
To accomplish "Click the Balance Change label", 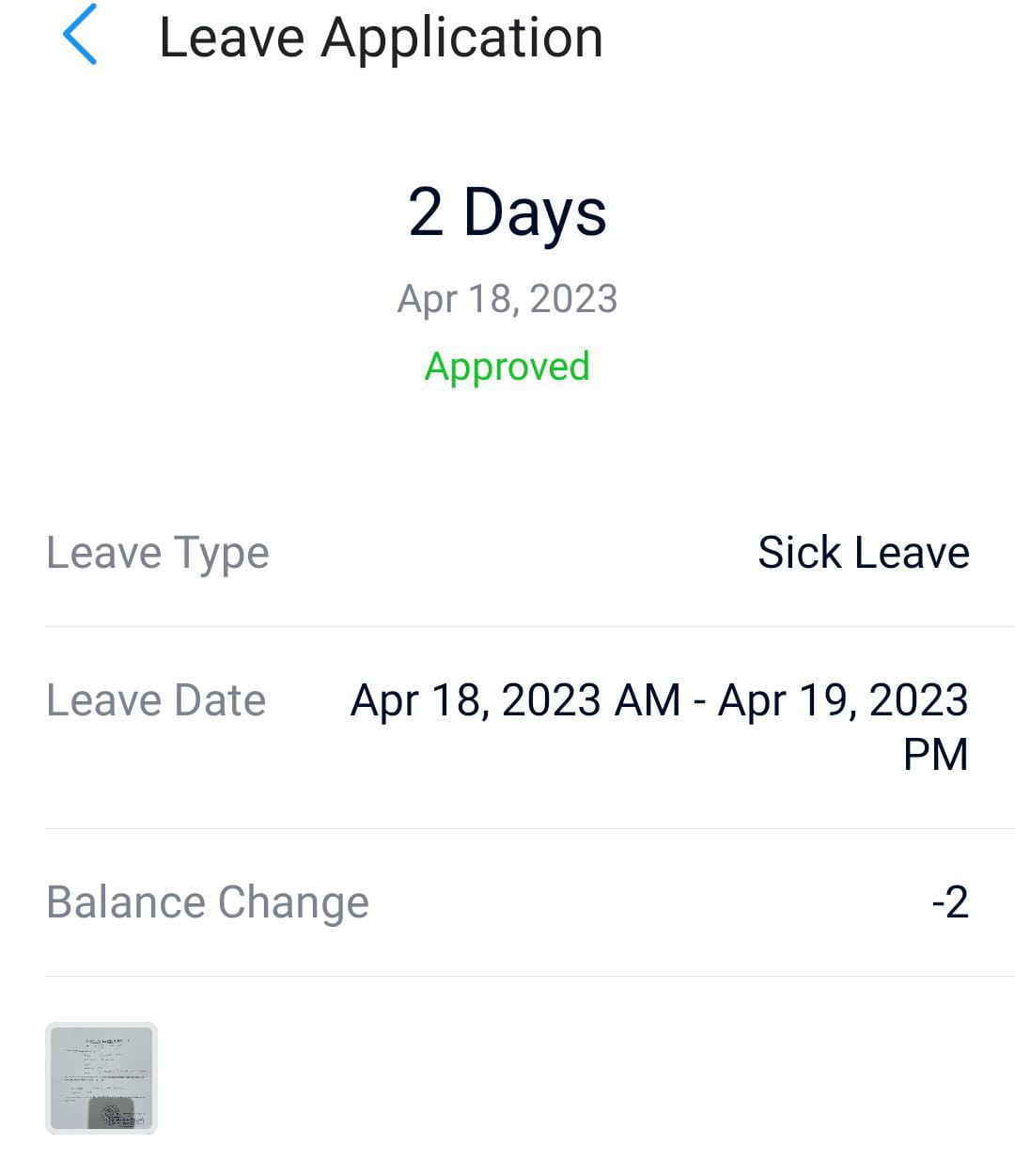I will coord(208,902).
